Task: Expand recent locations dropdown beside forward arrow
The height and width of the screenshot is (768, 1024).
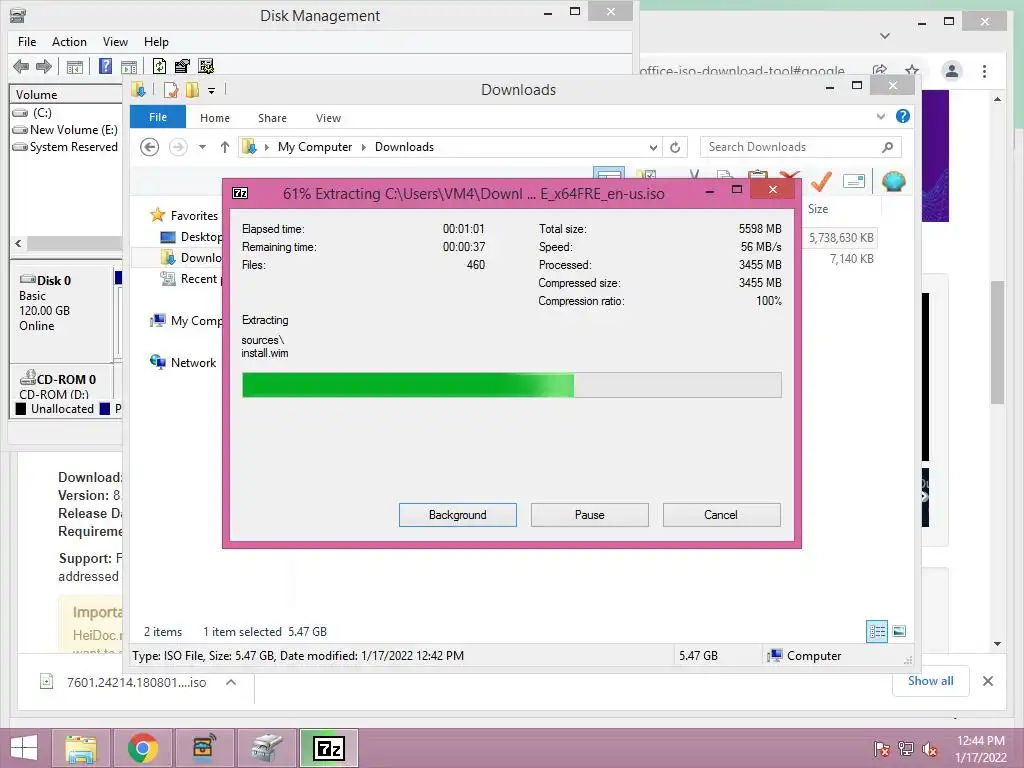Action: click(202, 147)
